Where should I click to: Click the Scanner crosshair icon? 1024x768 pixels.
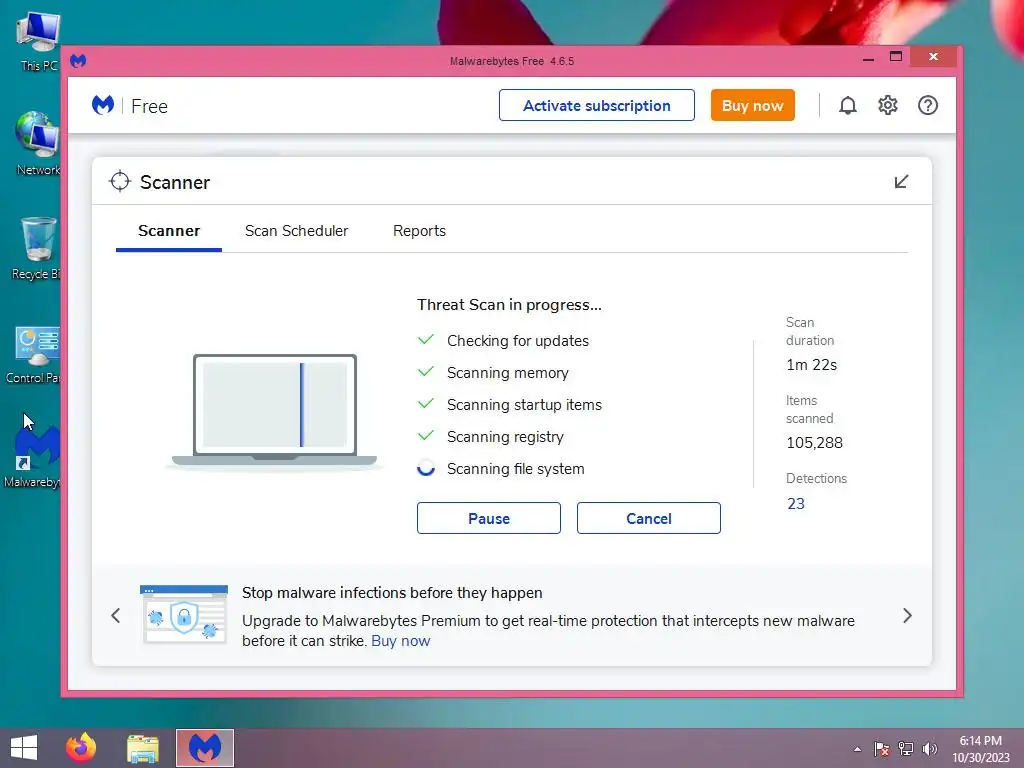coord(120,182)
